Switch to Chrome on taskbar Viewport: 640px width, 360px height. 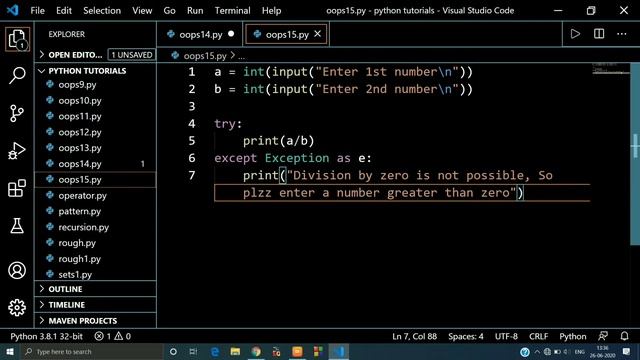[x=256, y=351]
